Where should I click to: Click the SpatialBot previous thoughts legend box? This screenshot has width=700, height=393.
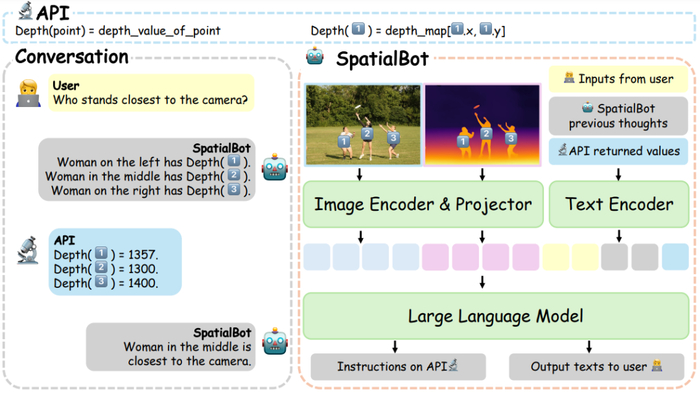[x=618, y=116]
